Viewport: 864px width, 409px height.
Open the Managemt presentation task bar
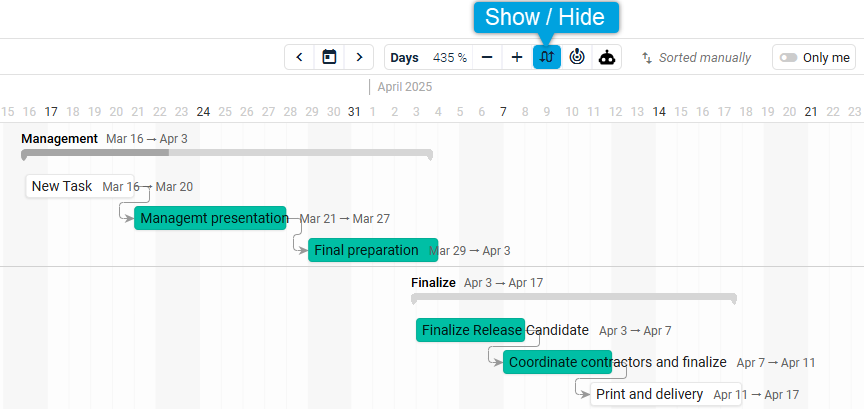coord(210,218)
